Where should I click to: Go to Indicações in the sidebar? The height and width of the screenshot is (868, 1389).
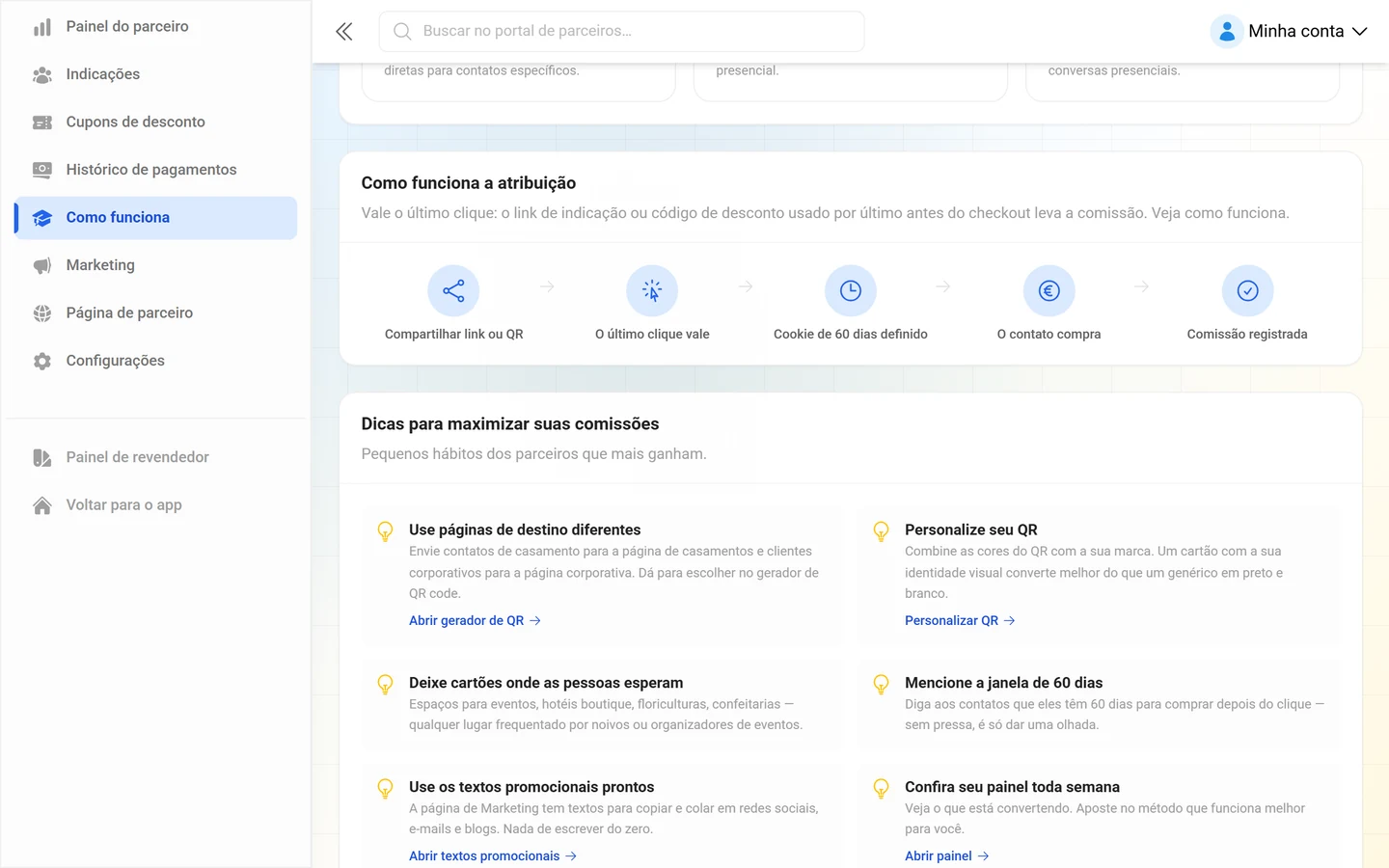click(156, 74)
